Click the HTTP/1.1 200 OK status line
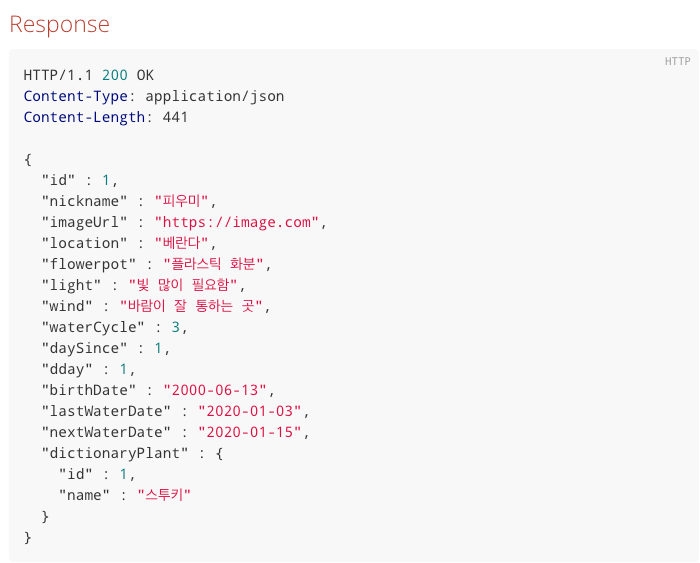This screenshot has width=700, height=563. [88, 75]
